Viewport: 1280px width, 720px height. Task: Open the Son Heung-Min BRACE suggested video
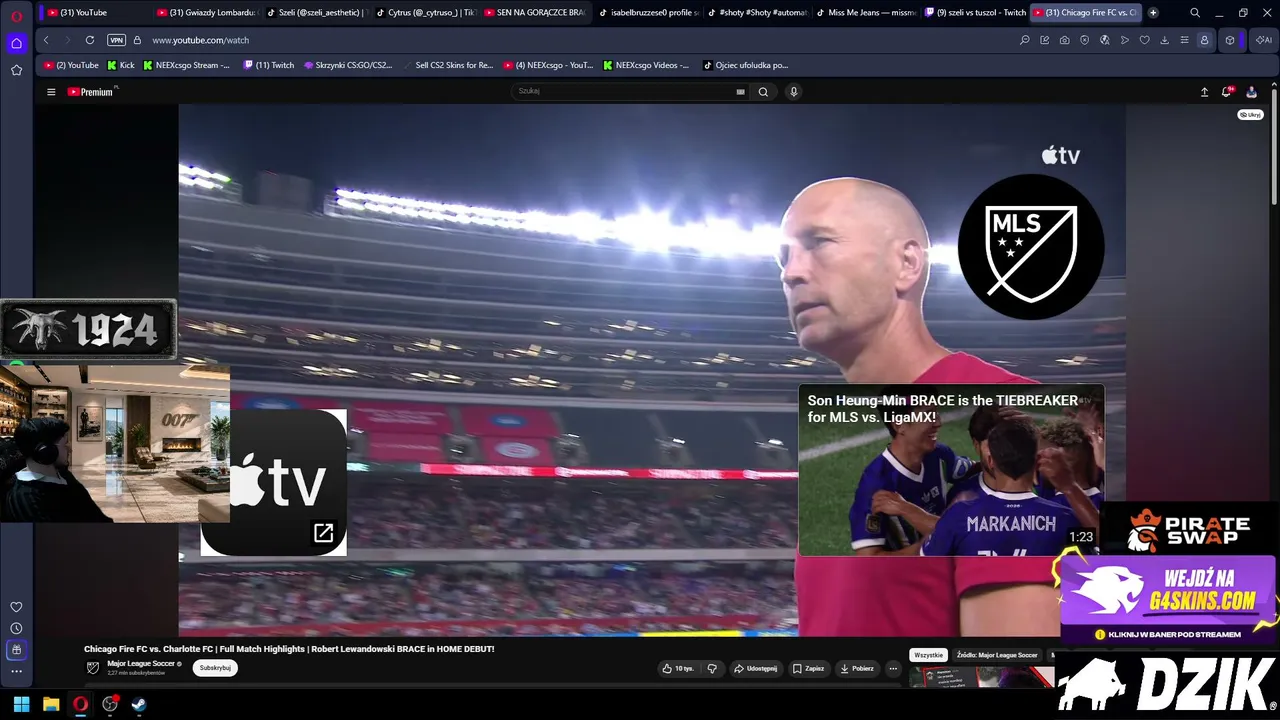pos(951,470)
